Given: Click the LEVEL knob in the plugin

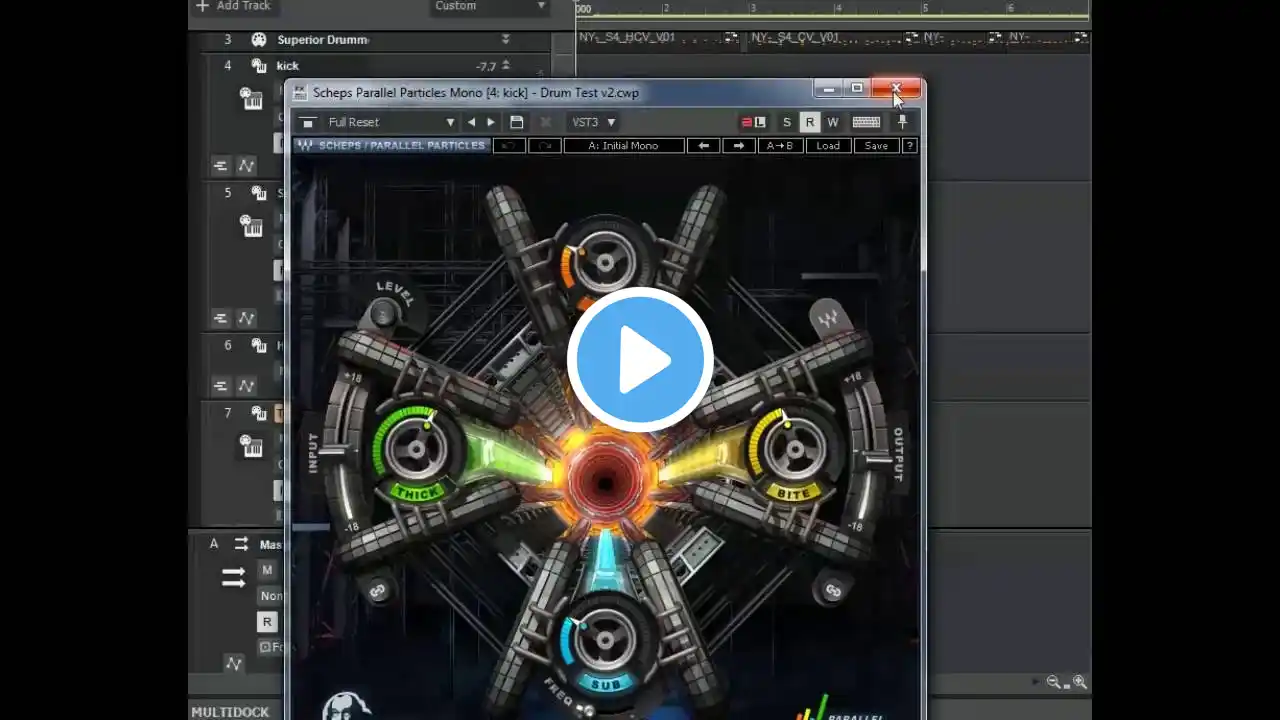Looking at the screenshot, I should (383, 315).
